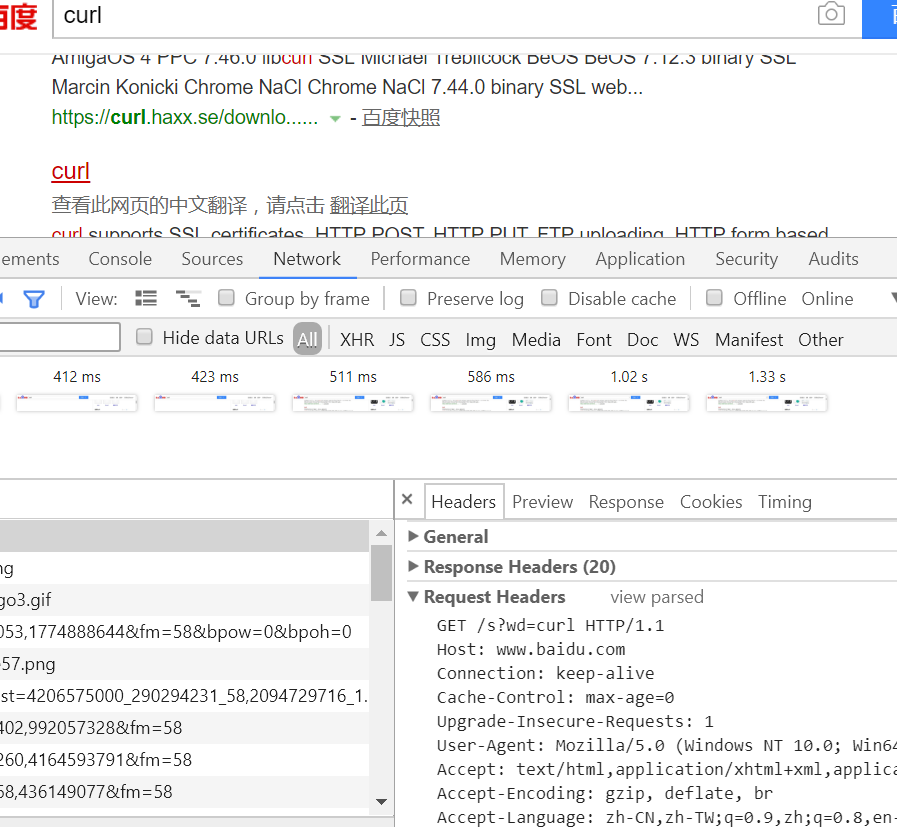Toggle the network filter funnel icon
Image resolution: width=897 pixels, height=827 pixels.
tap(34, 299)
